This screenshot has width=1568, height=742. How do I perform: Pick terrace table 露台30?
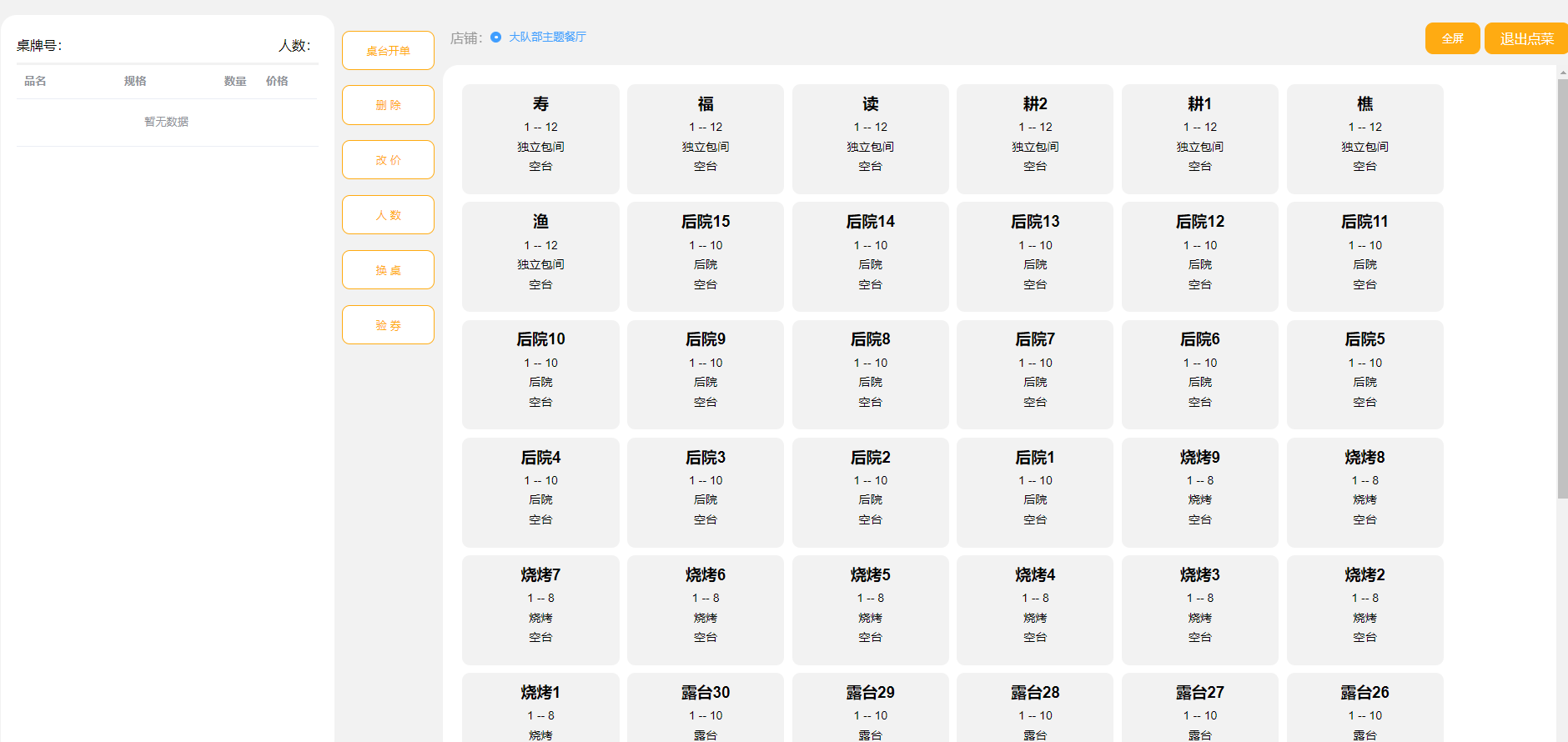tap(705, 708)
